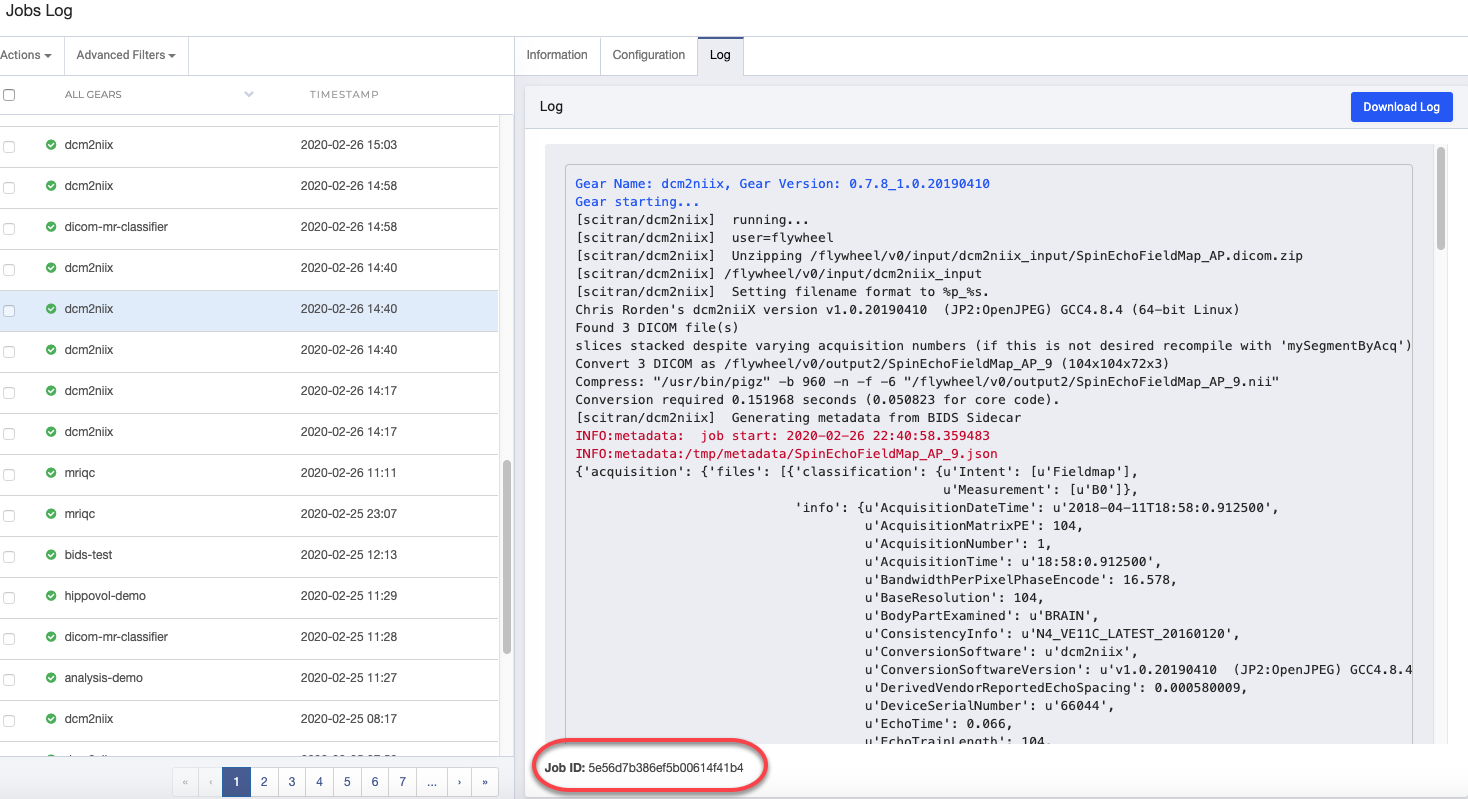This screenshot has width=1468, height=799.
Task: Click status icon of bids-test job
Action: click(x=51, y=555)
